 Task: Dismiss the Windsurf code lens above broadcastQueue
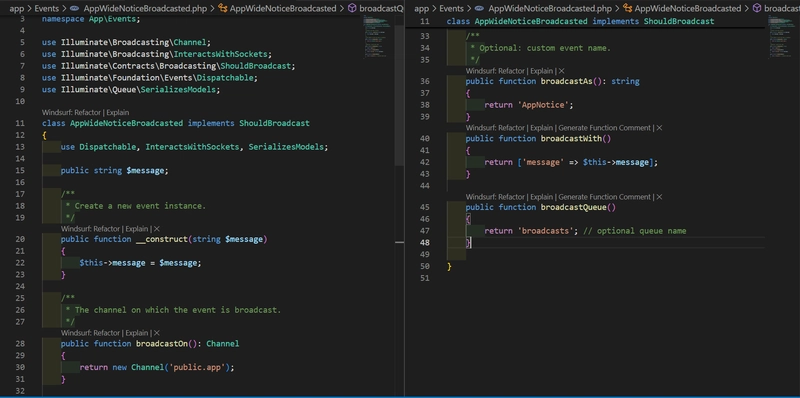point(659,196)
